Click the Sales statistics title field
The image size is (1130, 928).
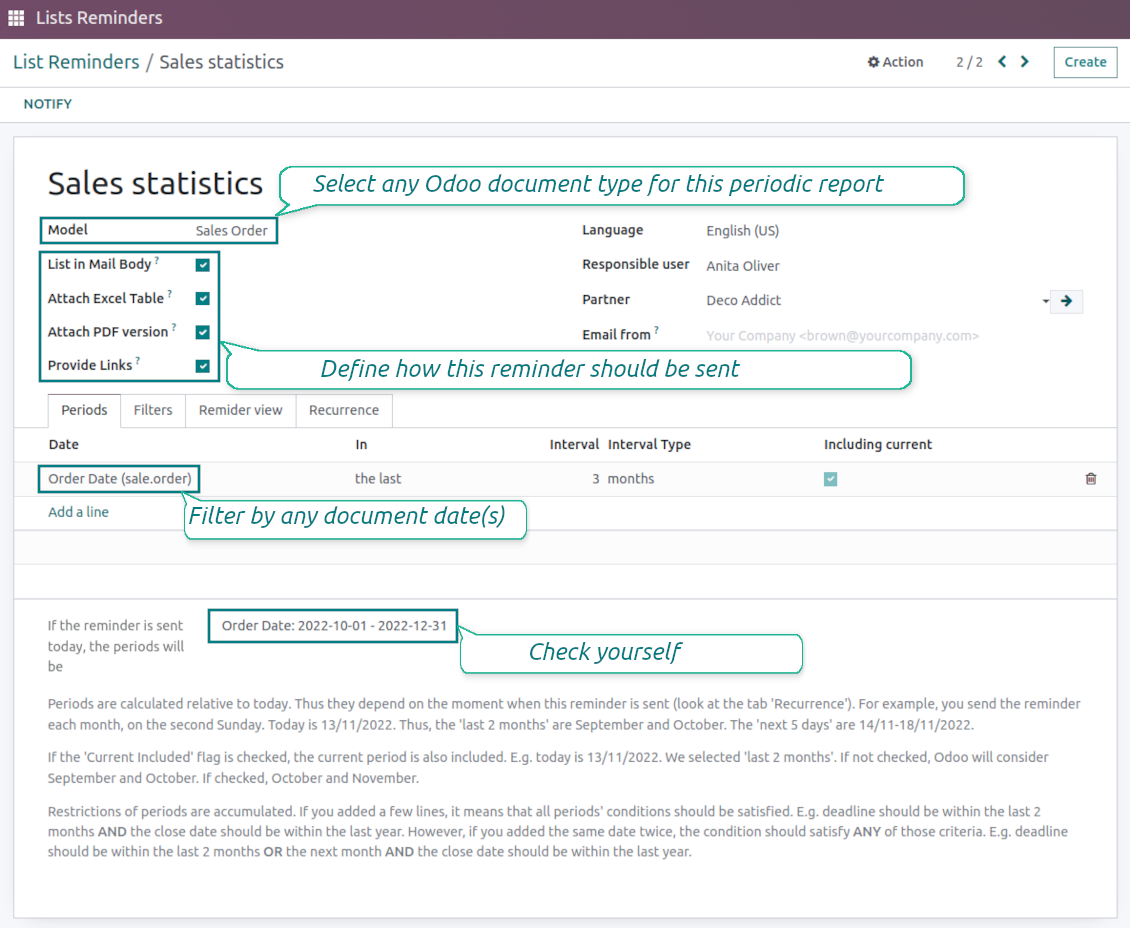(155, 184)
